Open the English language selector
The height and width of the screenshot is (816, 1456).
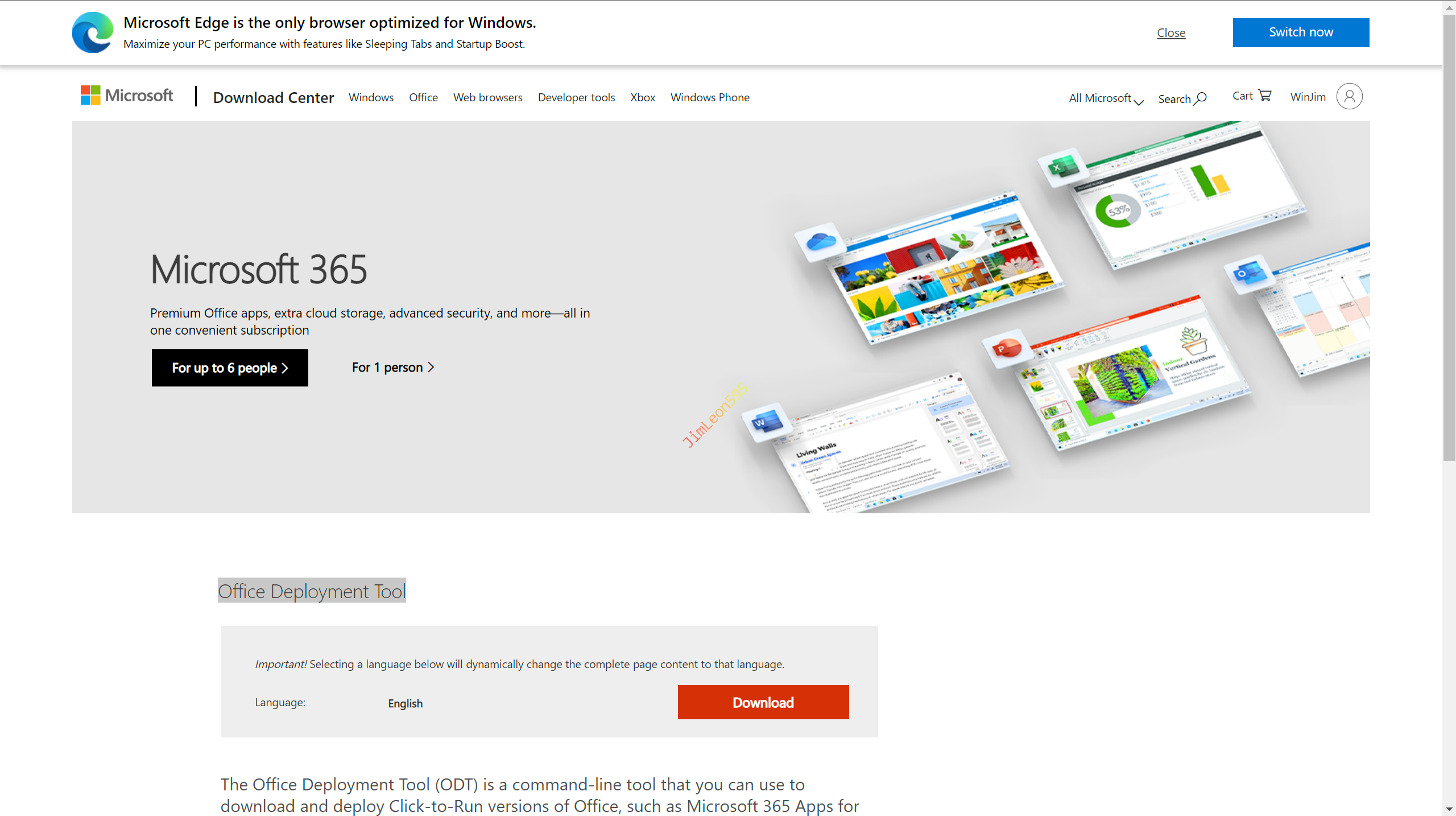(x=405, y=703)
